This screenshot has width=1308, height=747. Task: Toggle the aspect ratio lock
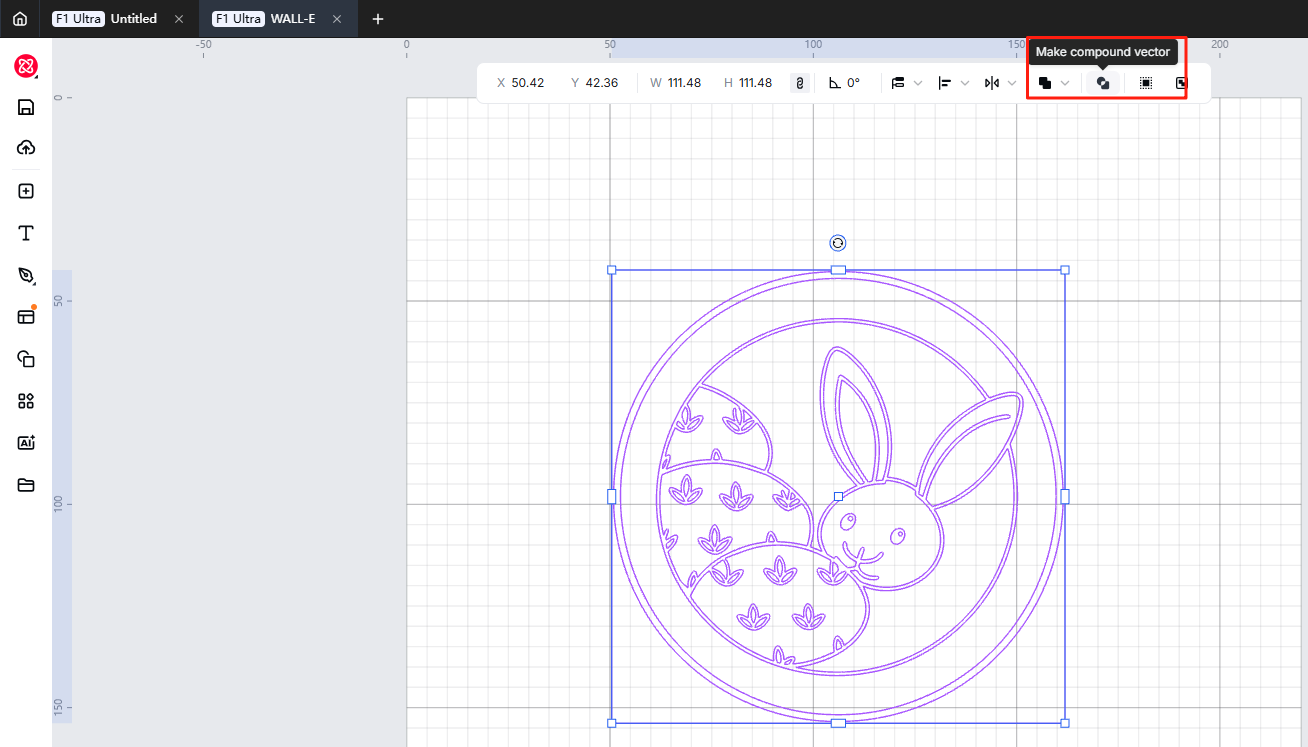click(x=799, y=83)
